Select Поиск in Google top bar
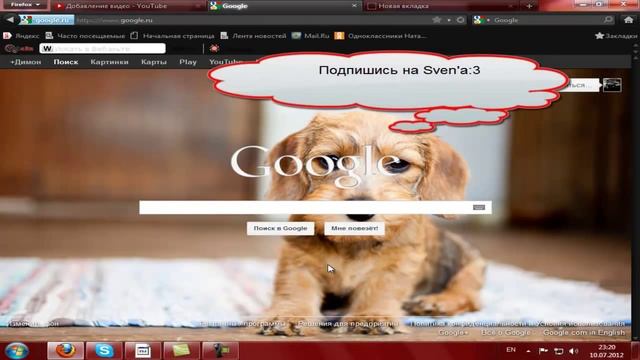The image size is (640, 360). pyautogui.click(x=66, y=62)
